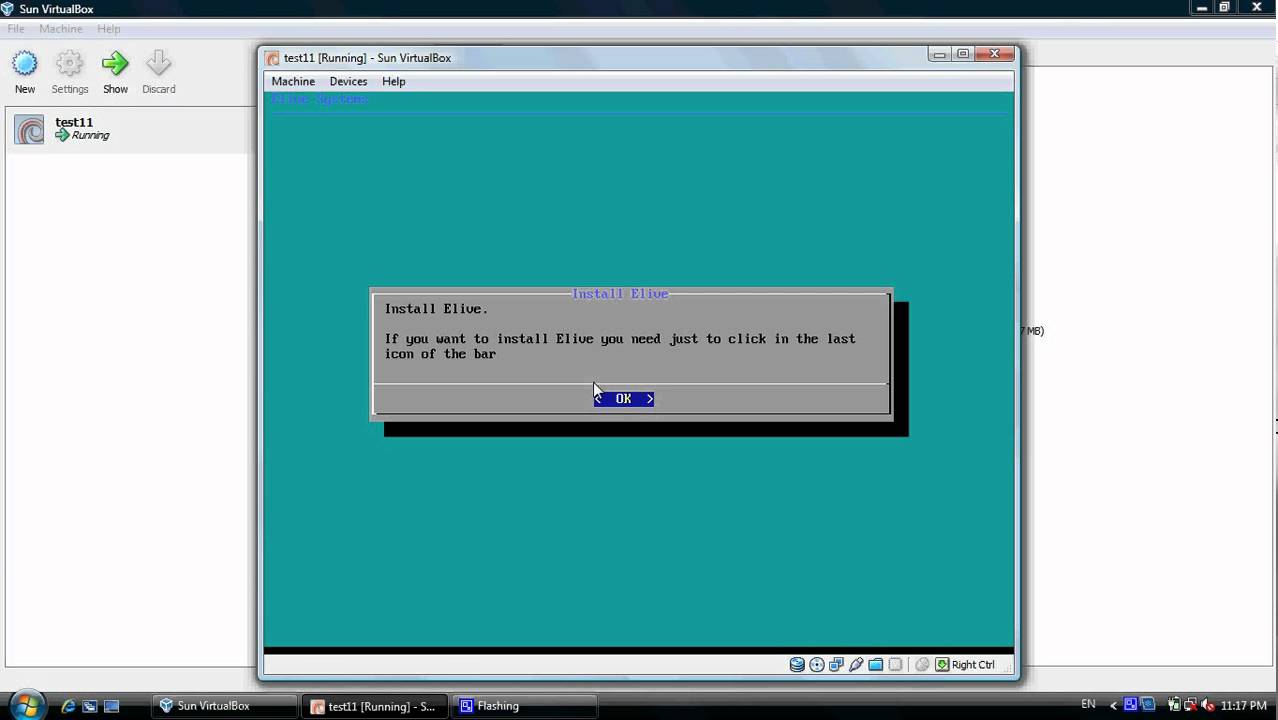
Task: Click mouse integration icon in VM status bar
Action: click(x=923, y=664)
